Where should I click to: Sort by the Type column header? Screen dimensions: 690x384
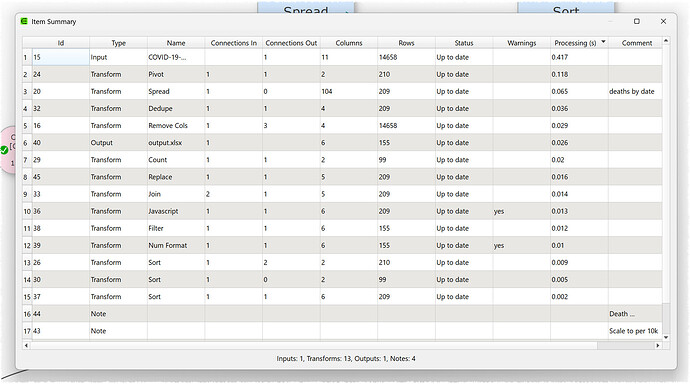pyautogui.click(x=118, y=43)
